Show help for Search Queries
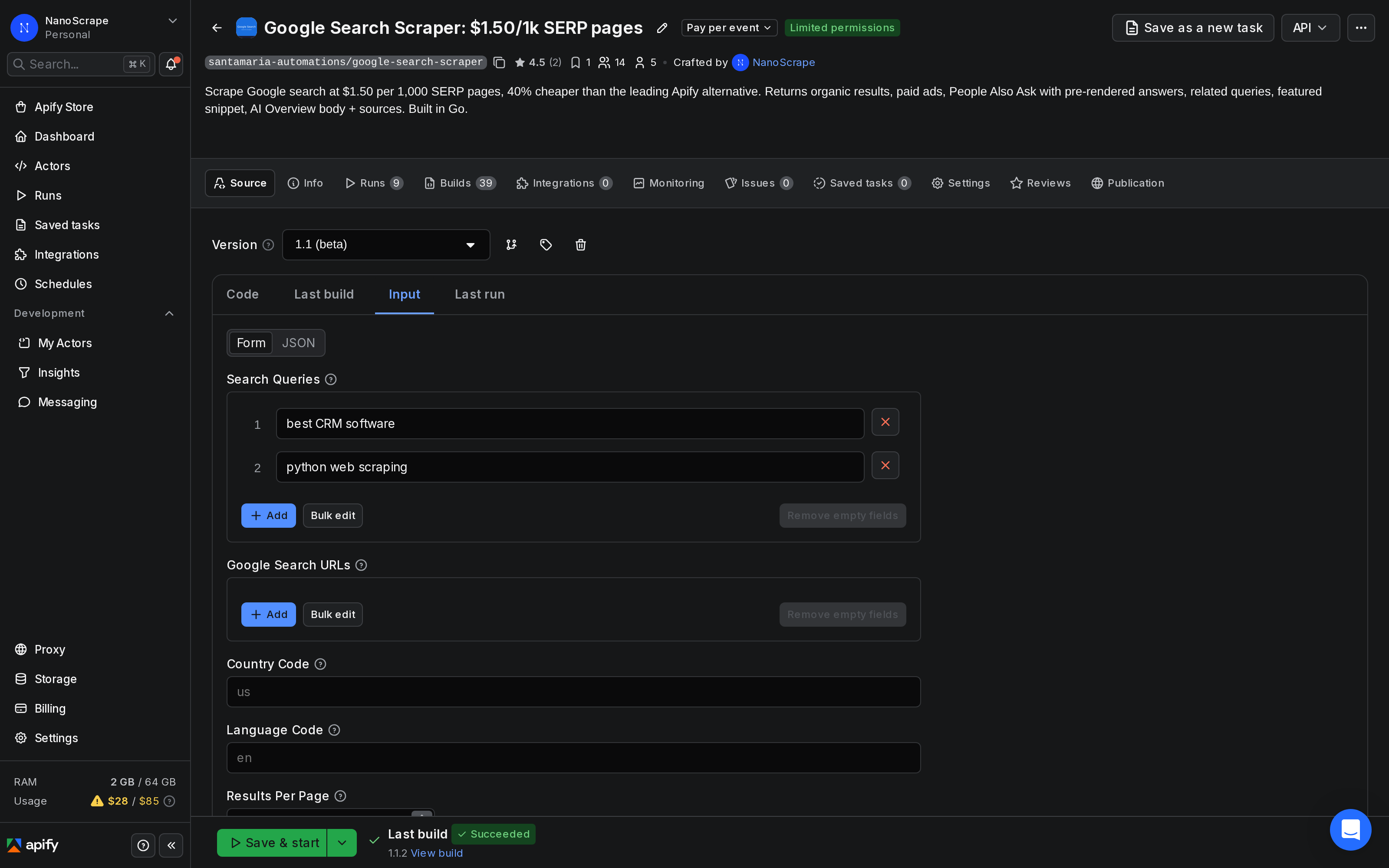 331,379
